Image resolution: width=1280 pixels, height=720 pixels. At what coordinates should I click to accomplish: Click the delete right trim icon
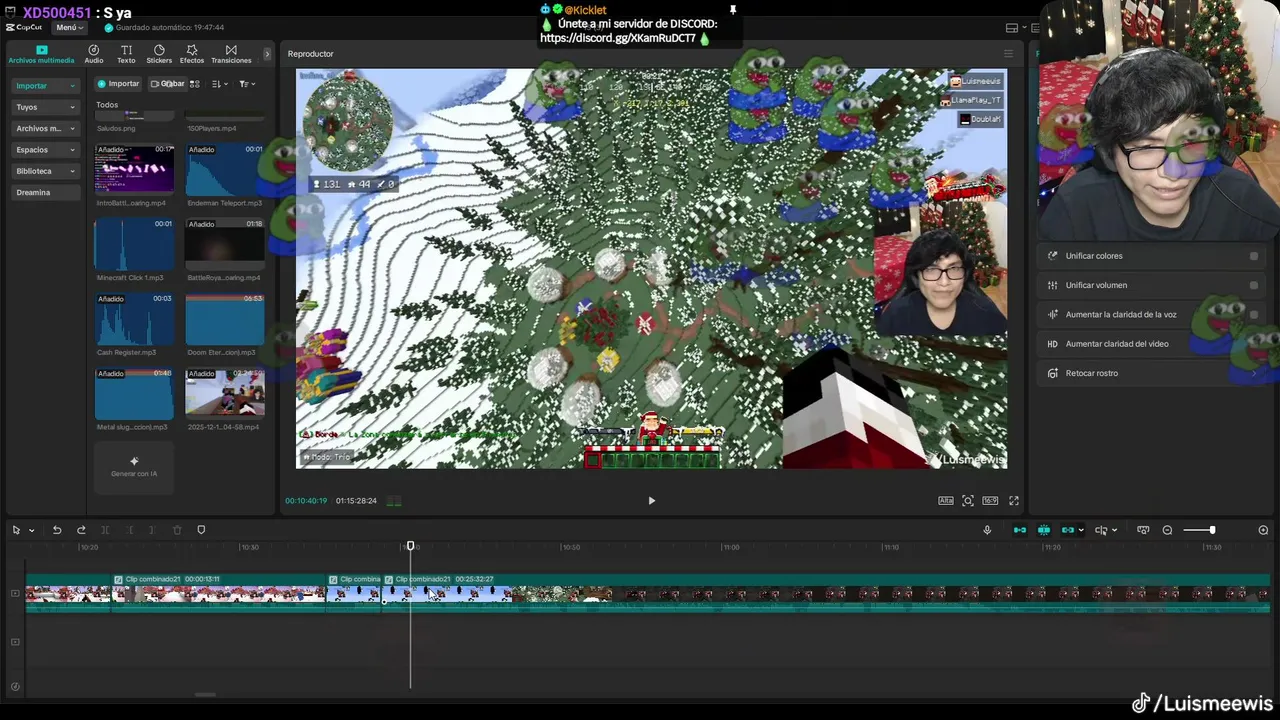point(153,530)
